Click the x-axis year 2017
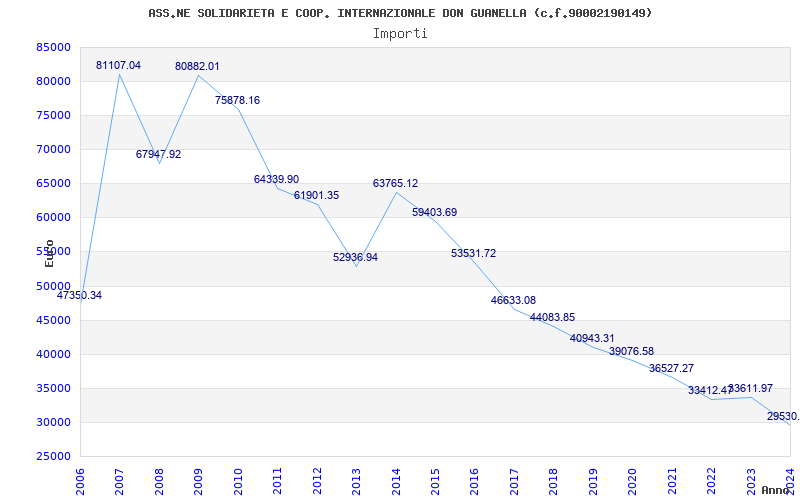This screenshot has width=800, height=500. tap(514, 481)
